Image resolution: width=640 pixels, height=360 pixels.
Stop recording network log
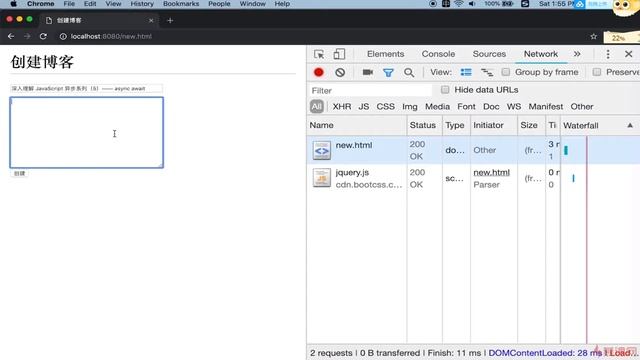(x=319, y=72)
